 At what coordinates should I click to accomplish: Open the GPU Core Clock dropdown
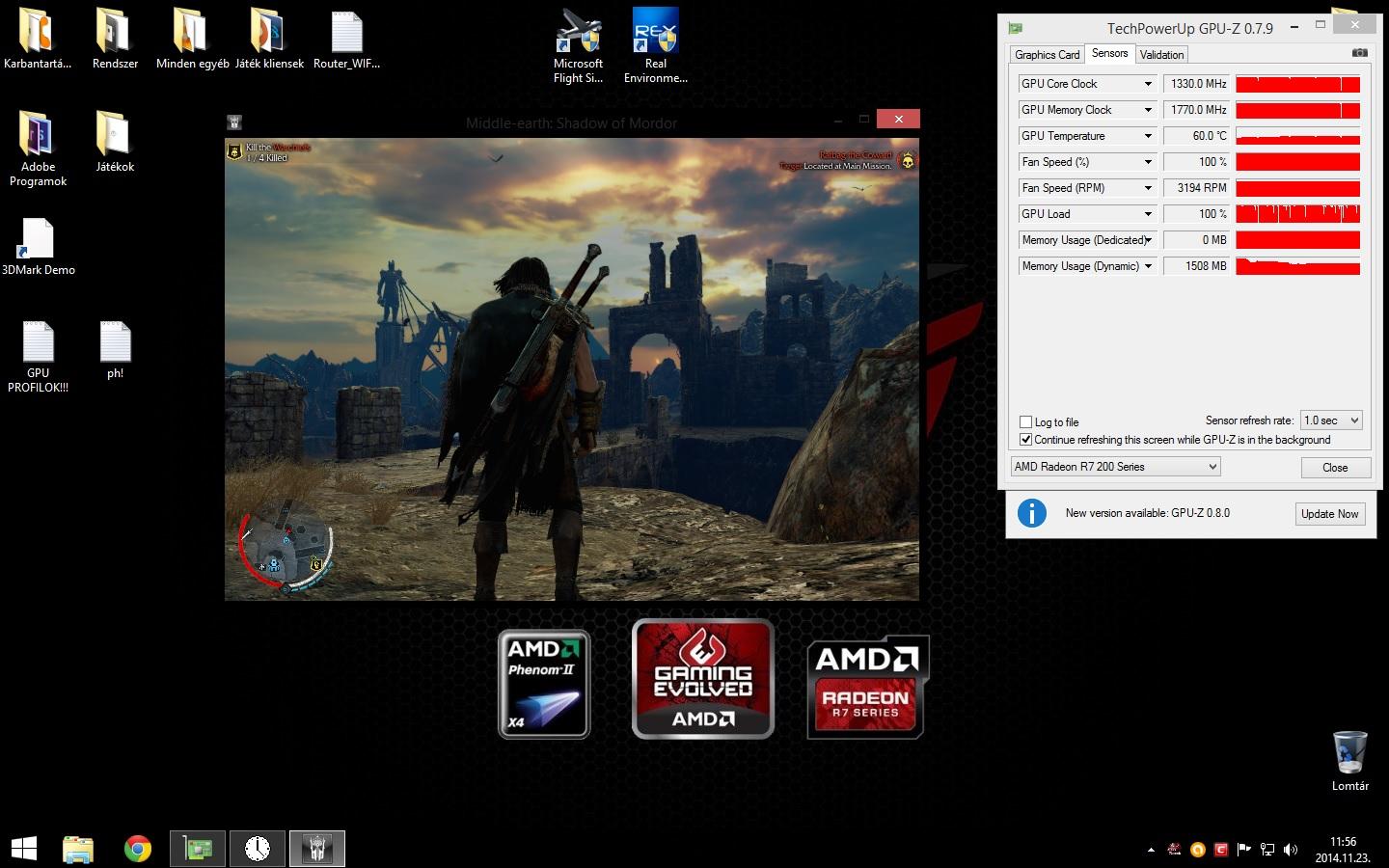[x=1148, y=84]
